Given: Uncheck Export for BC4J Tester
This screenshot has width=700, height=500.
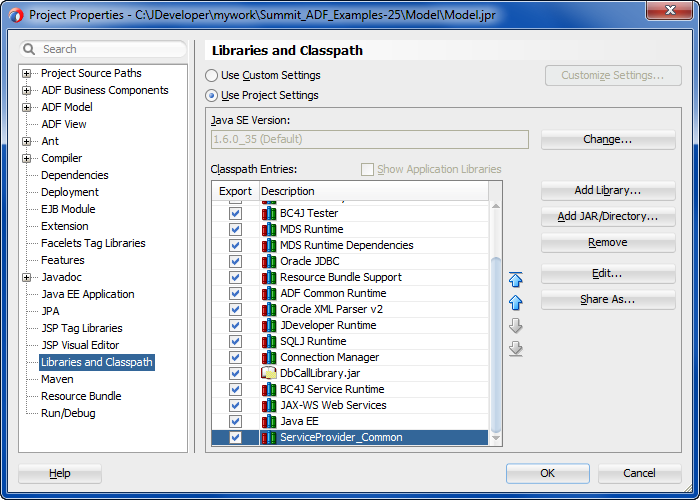Looking at the screenshot, I should (x=235, y=213).
